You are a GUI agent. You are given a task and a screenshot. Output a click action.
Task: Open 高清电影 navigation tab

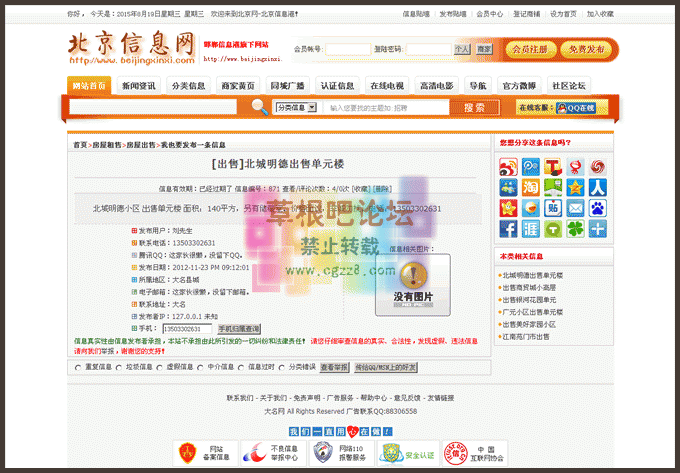tap(437, 85)
